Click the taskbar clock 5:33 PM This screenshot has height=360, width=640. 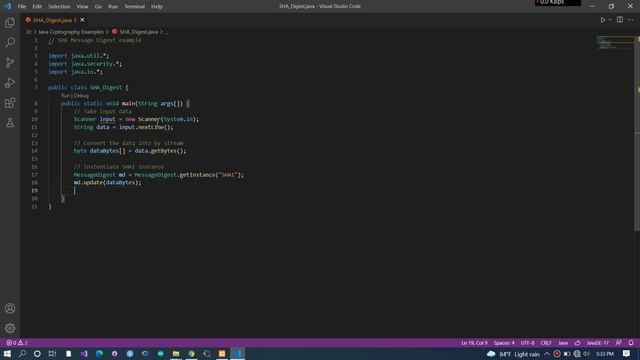point(605,354)
